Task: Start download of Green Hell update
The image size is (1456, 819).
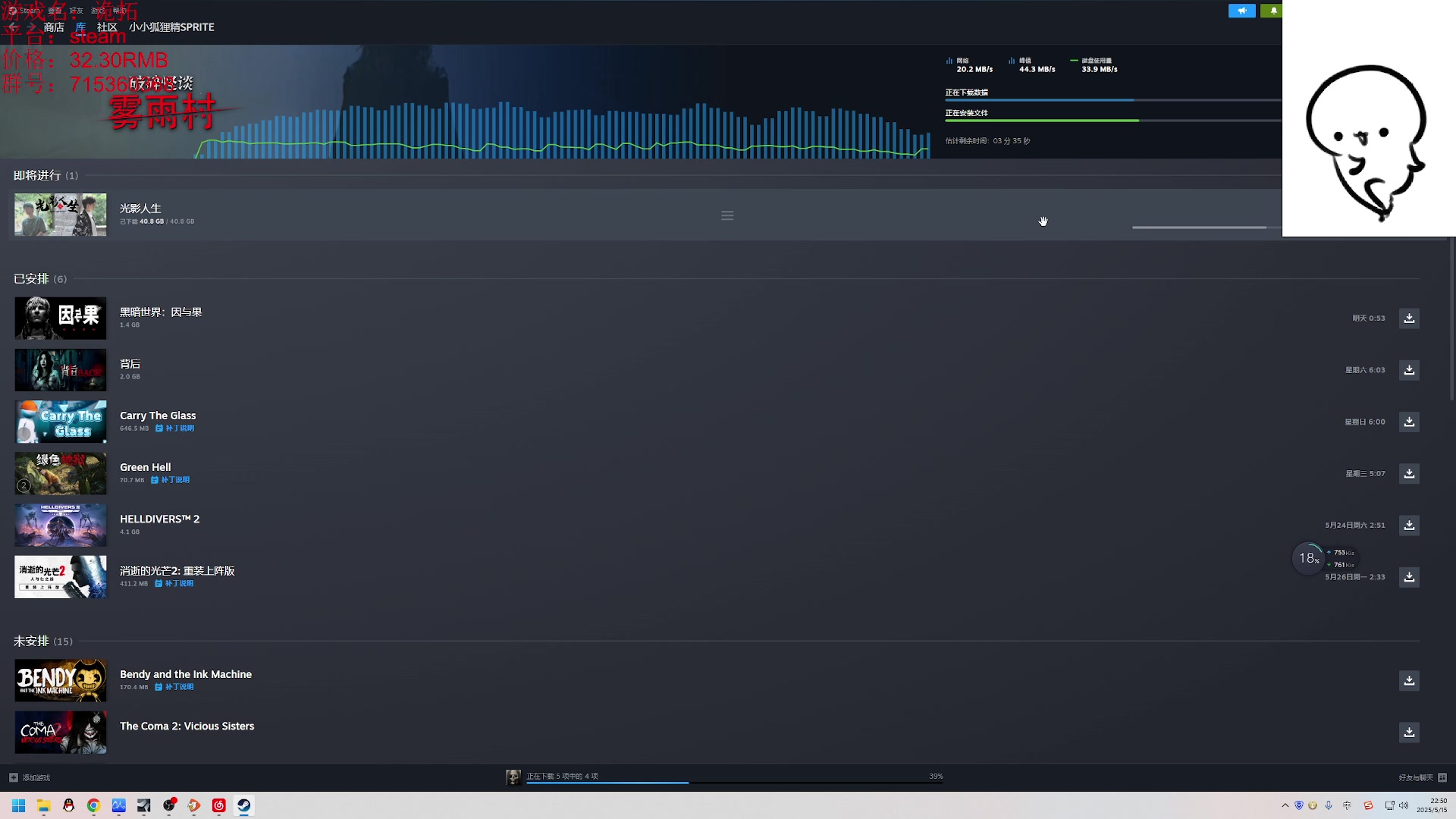Action: pos(1409,473)
